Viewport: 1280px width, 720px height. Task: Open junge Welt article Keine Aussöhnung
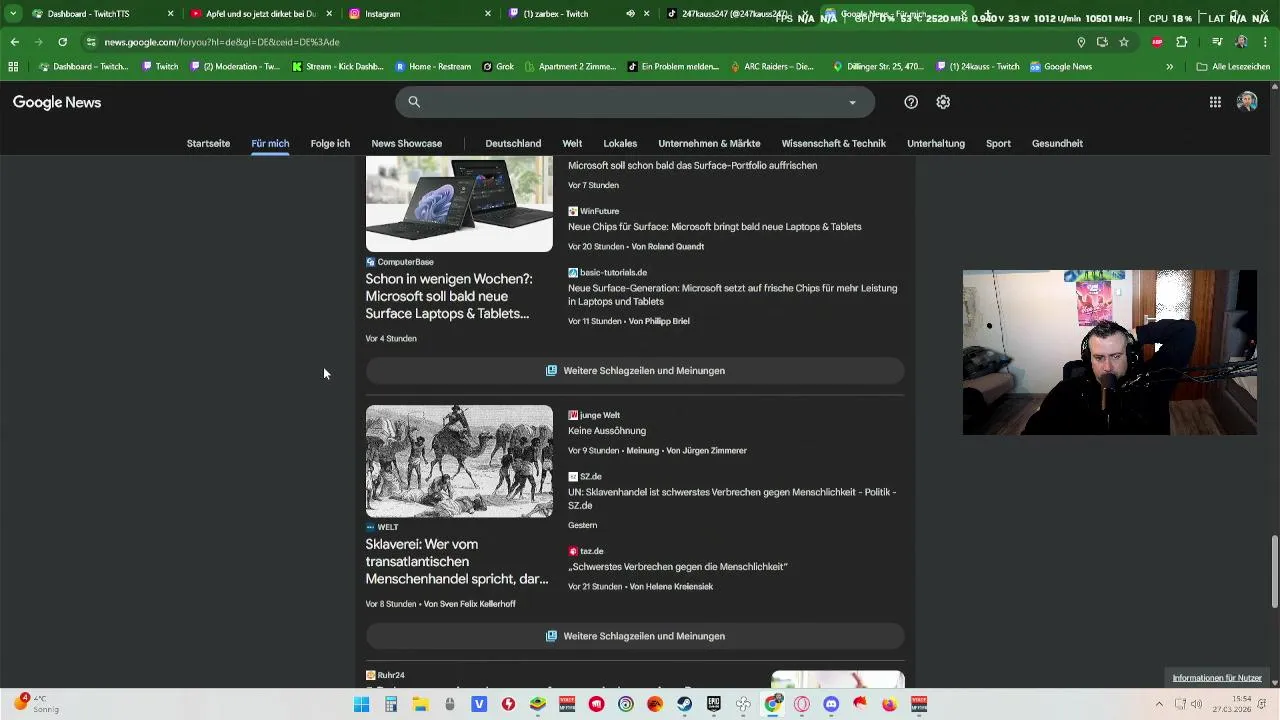point(607,431)
